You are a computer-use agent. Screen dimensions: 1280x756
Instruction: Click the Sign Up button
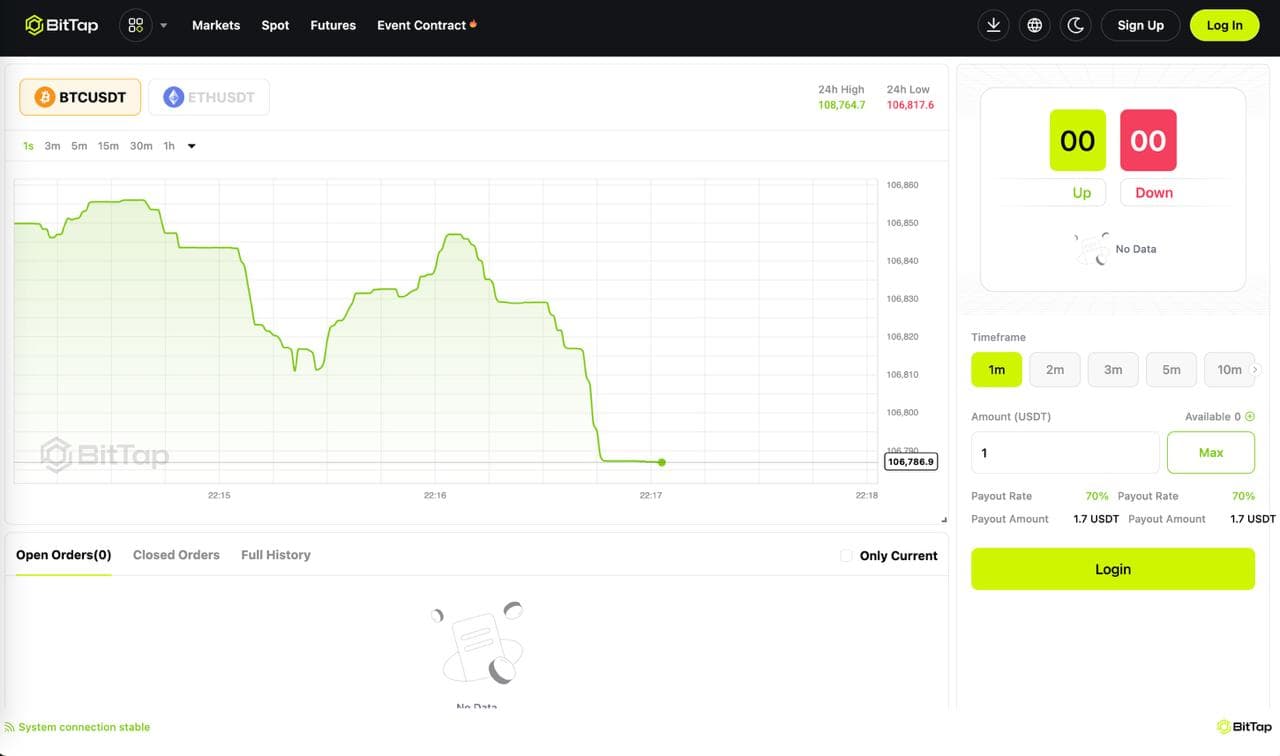1140,25
